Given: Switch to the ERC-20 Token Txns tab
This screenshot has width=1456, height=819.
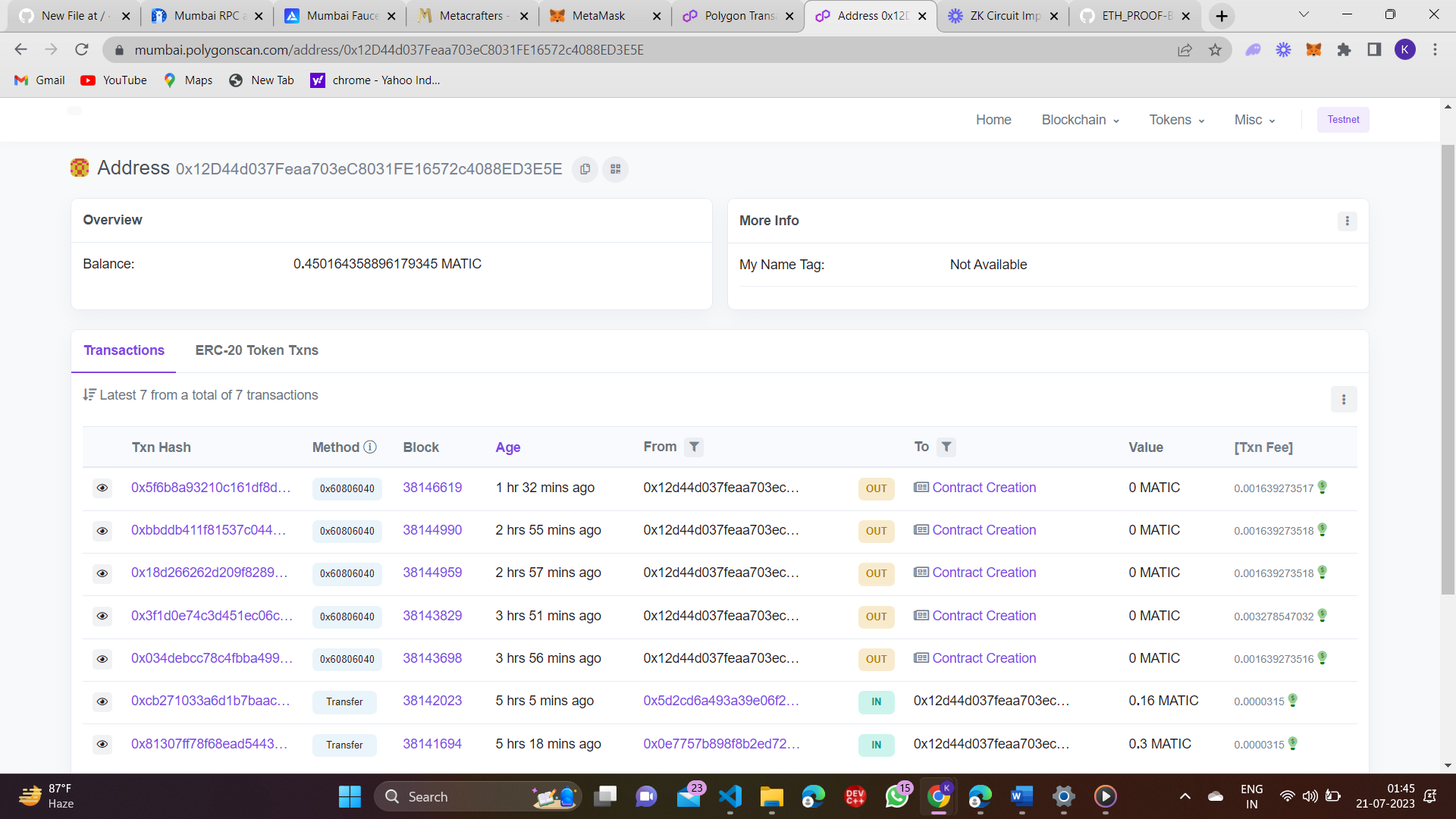Looking at the screenshot, I should coord(256,350).
